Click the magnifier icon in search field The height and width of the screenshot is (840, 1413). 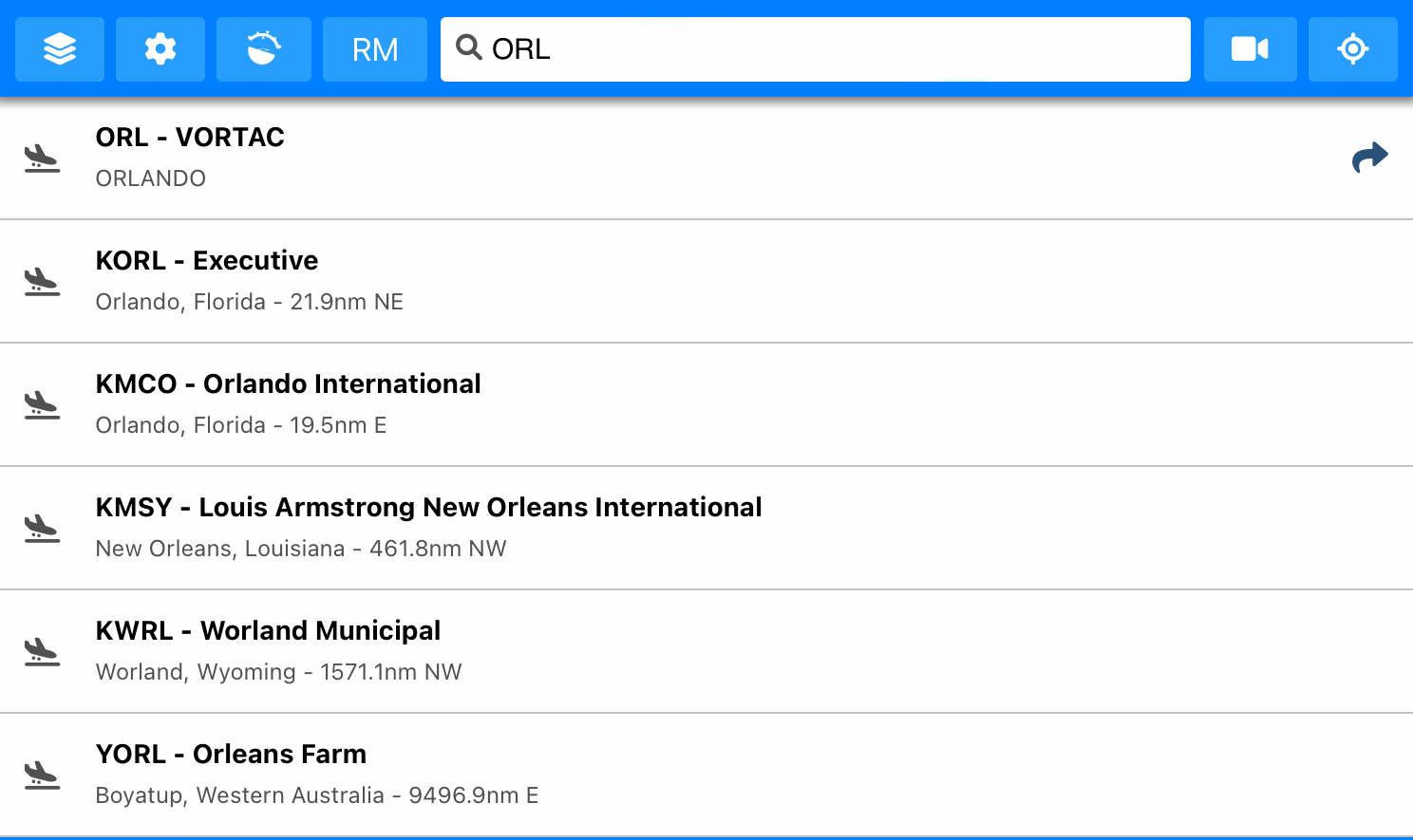click(x=469, y=47)
